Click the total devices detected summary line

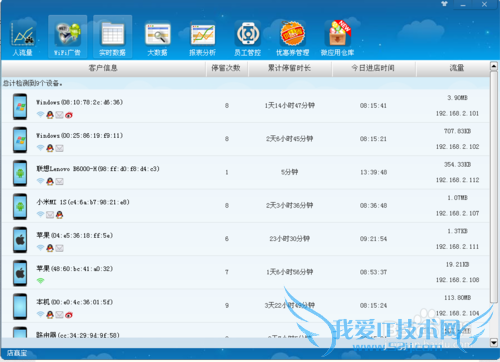(32, 83)
